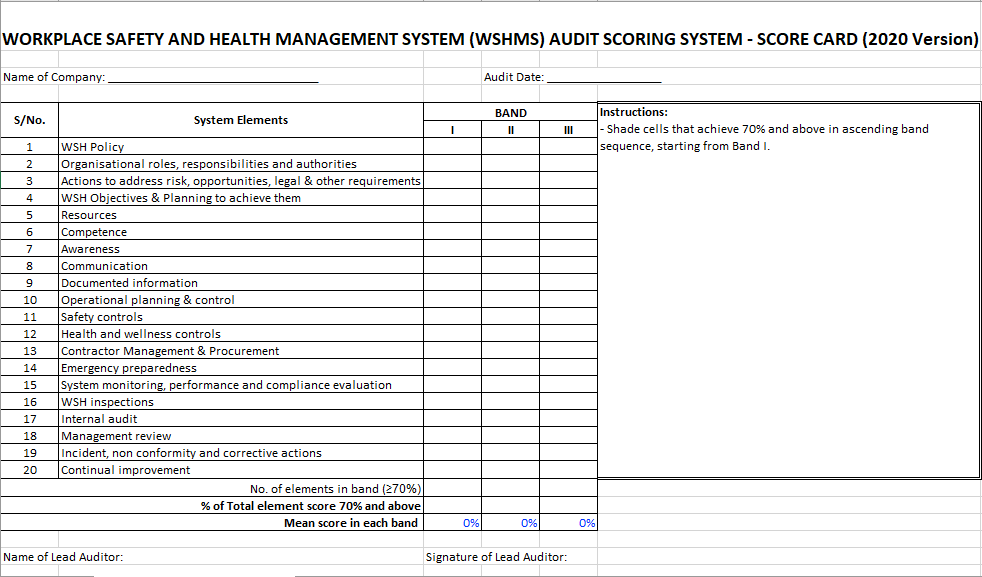Click the Management review row label
This screenshot has height=577, width=982.
pyautogui.click(x=116, y=436)
